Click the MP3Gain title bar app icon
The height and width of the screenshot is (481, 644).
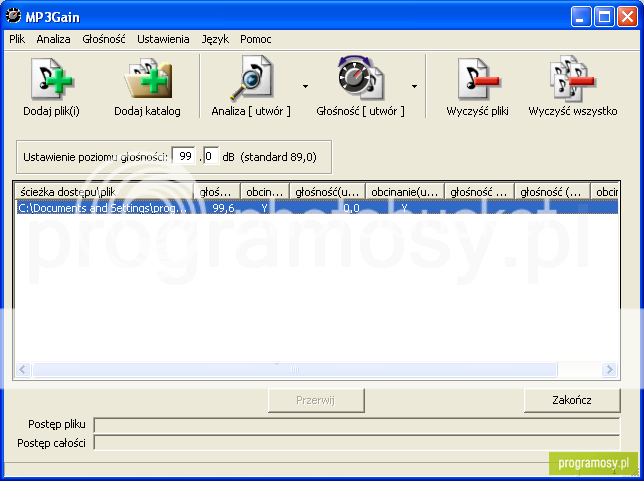pyautogui.click(x=13, y=16)
